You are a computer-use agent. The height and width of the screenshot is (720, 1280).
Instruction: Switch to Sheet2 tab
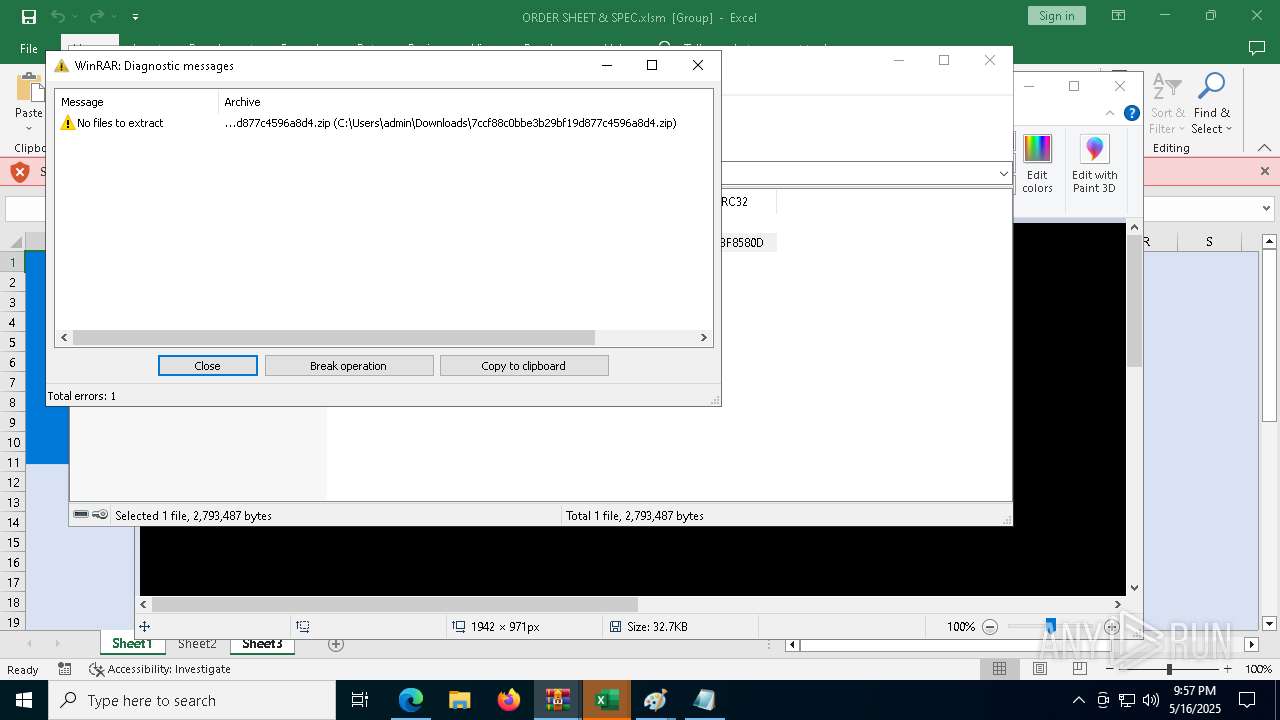[x=197, y=644]
